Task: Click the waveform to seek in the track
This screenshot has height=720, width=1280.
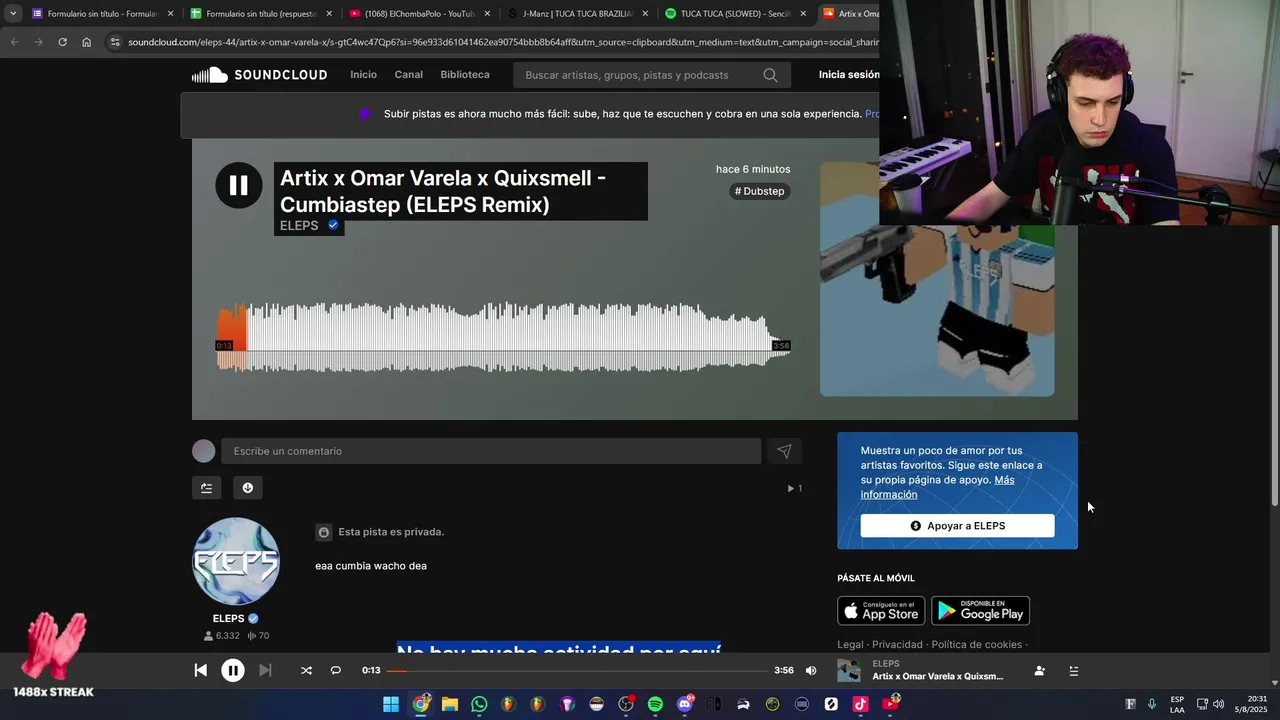Action: (503, 337)
